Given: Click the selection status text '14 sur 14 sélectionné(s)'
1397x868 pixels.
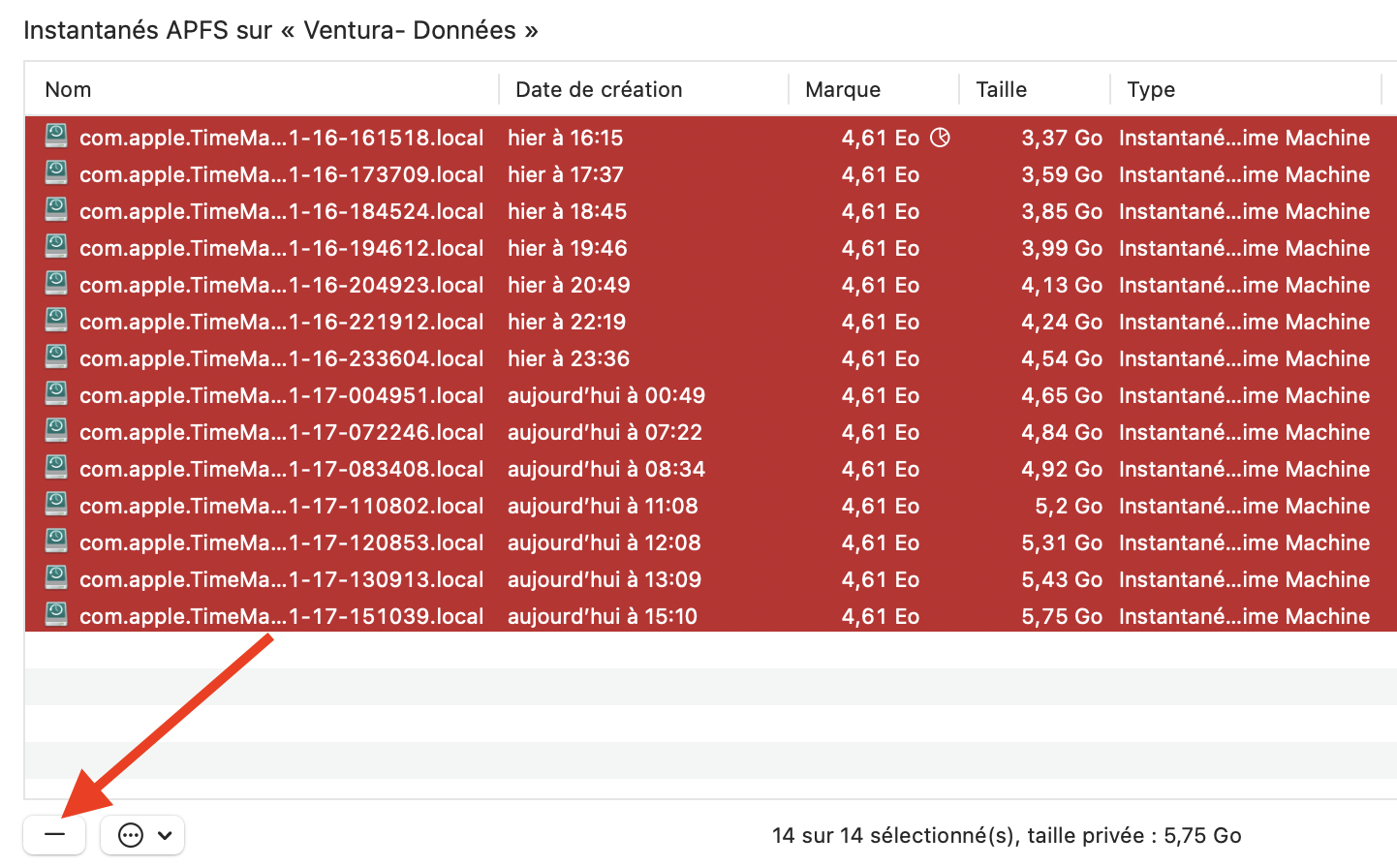Looking at the screenshot, I should click(x=894, y=835).
